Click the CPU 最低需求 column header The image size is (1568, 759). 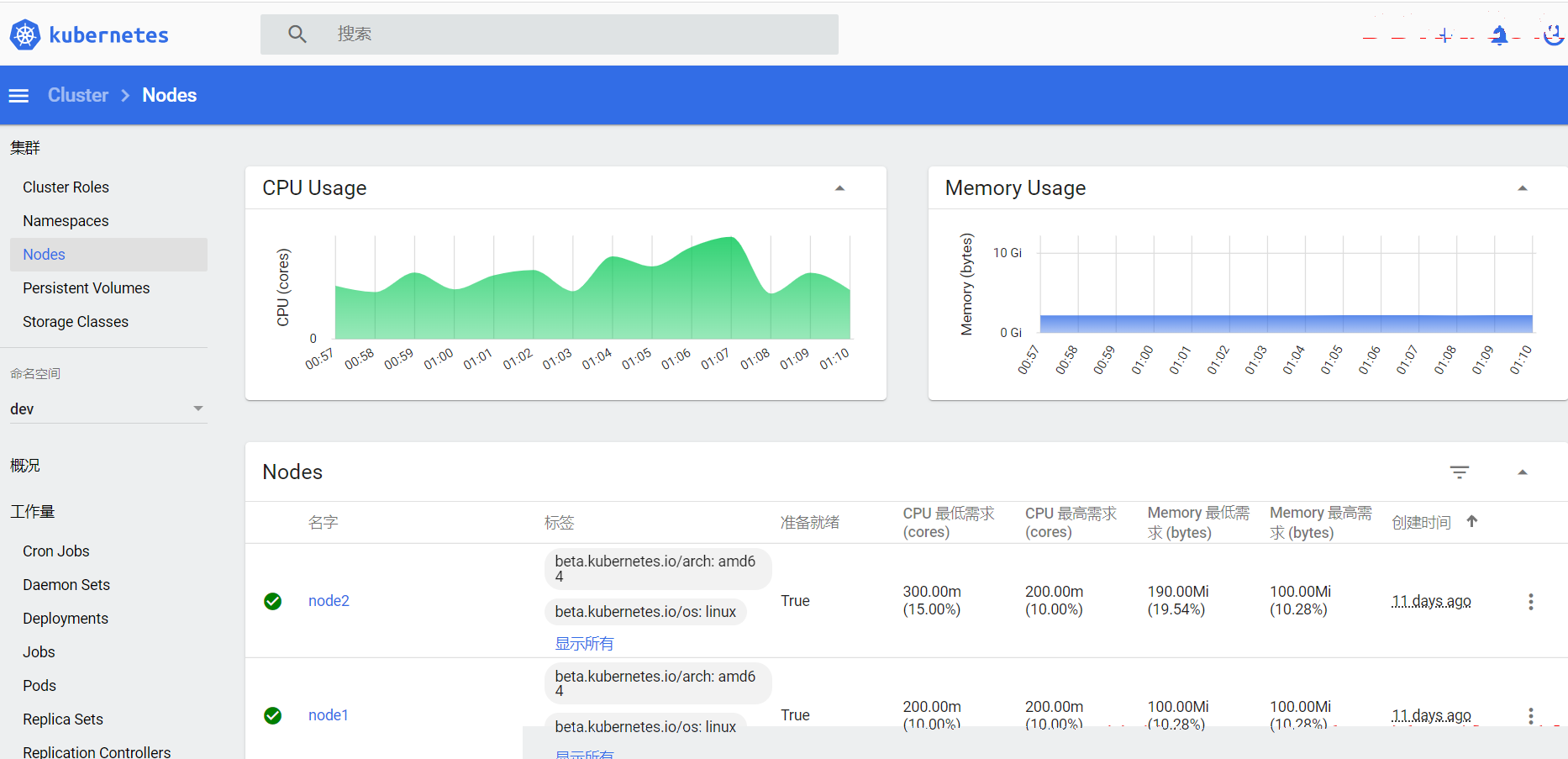point(949,523)
